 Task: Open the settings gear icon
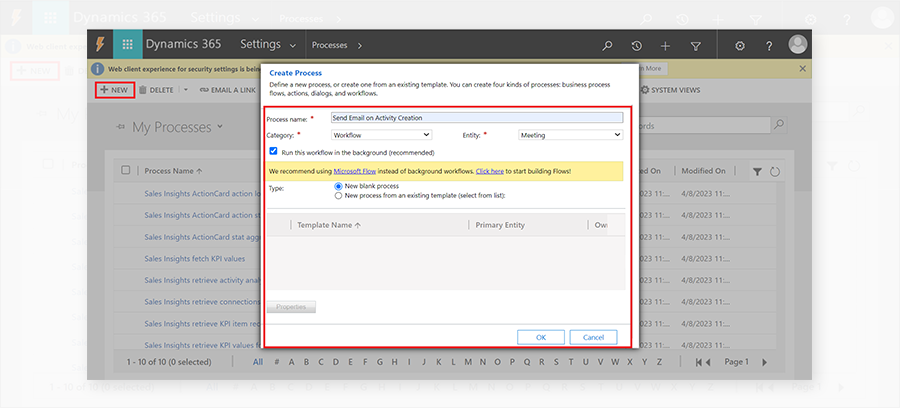point(740,45)
